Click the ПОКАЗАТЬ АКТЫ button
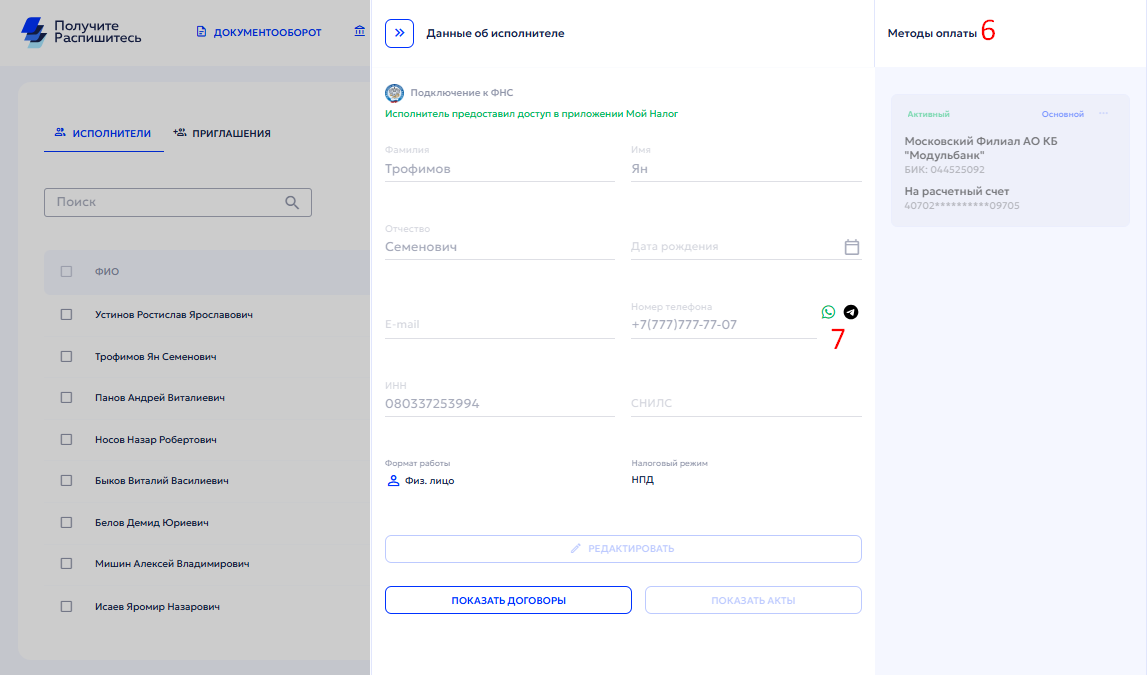 tap(753, 600)
